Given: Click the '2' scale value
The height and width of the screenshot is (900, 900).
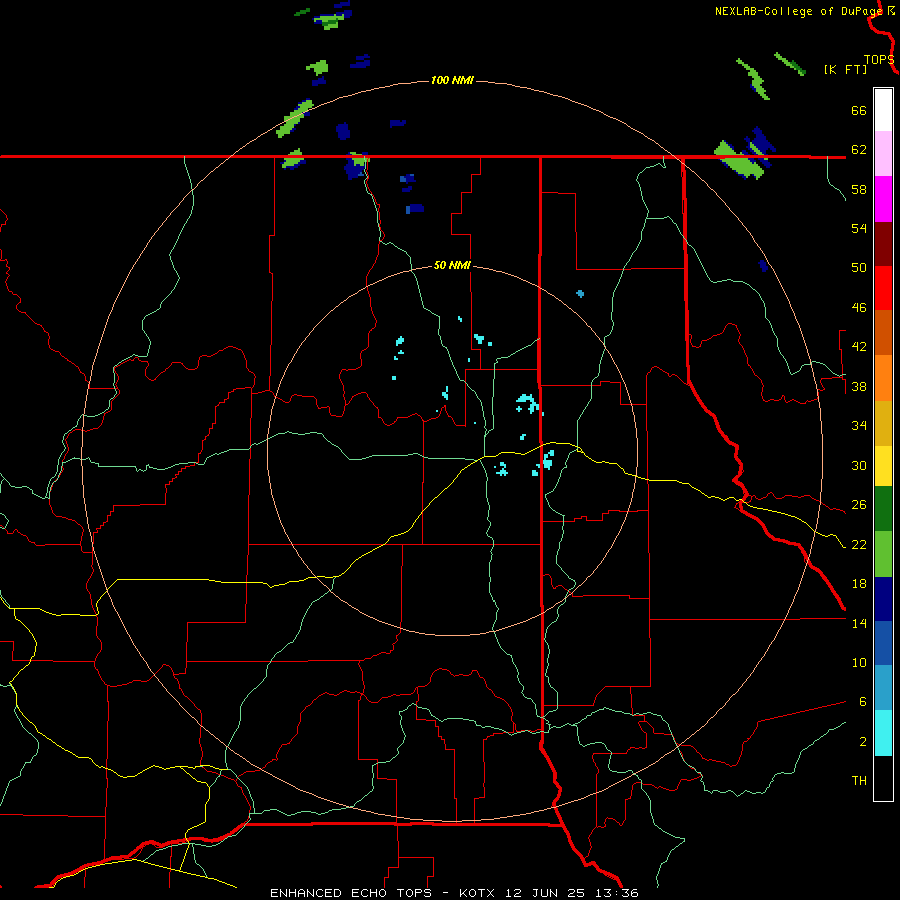Looking at the screenshot, I should [863, 742].
